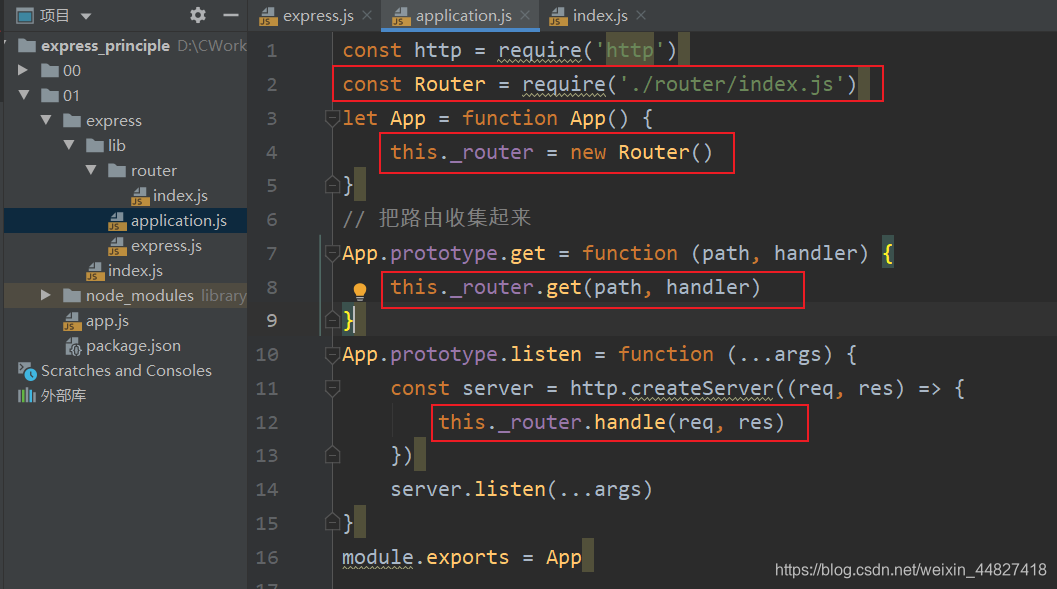Close the application.js tab

(525, 15)
